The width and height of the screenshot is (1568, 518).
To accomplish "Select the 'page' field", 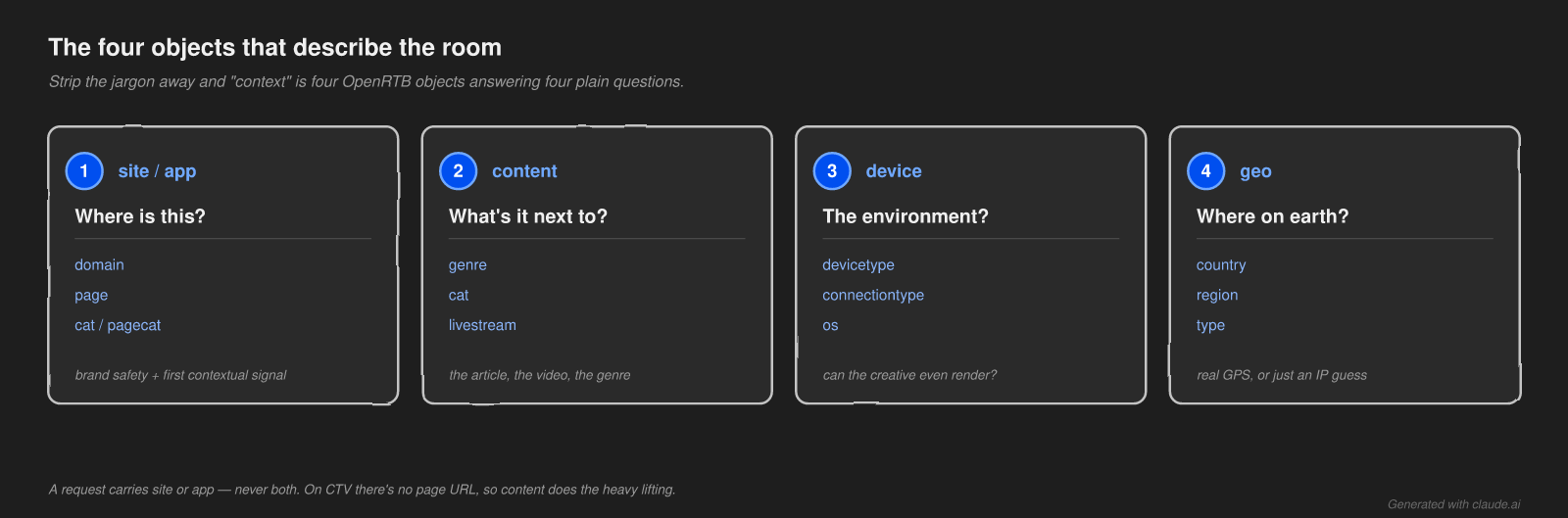I will [91, 296].
